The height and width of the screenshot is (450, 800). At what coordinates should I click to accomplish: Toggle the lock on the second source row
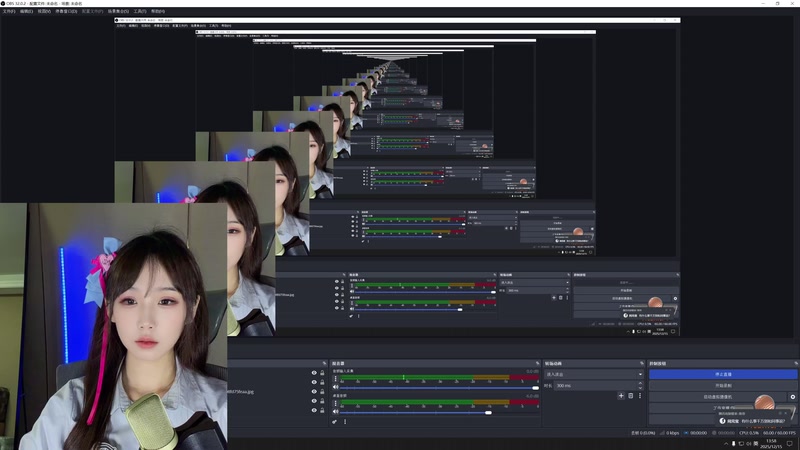[322, 382]
